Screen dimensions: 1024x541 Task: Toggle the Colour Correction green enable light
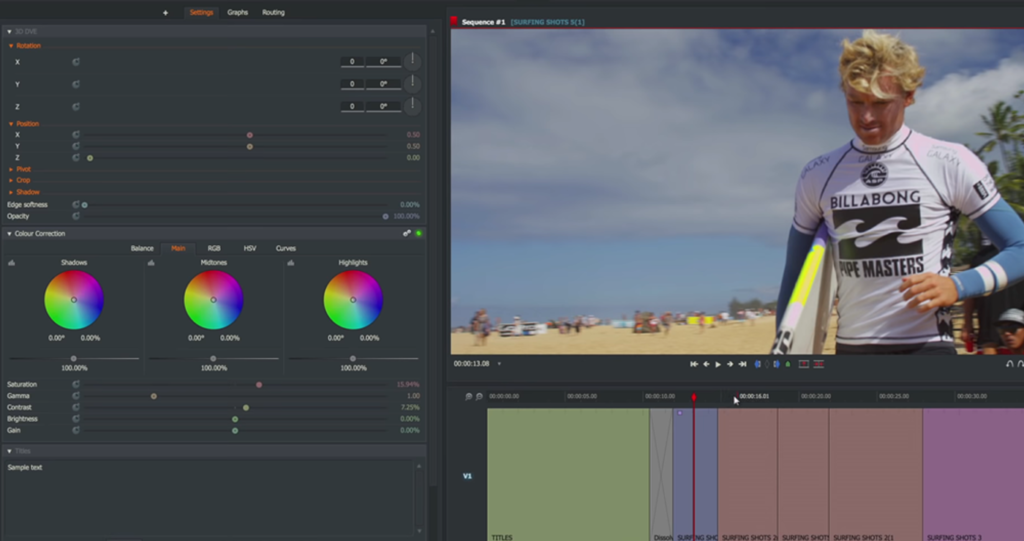click(419, 233)
